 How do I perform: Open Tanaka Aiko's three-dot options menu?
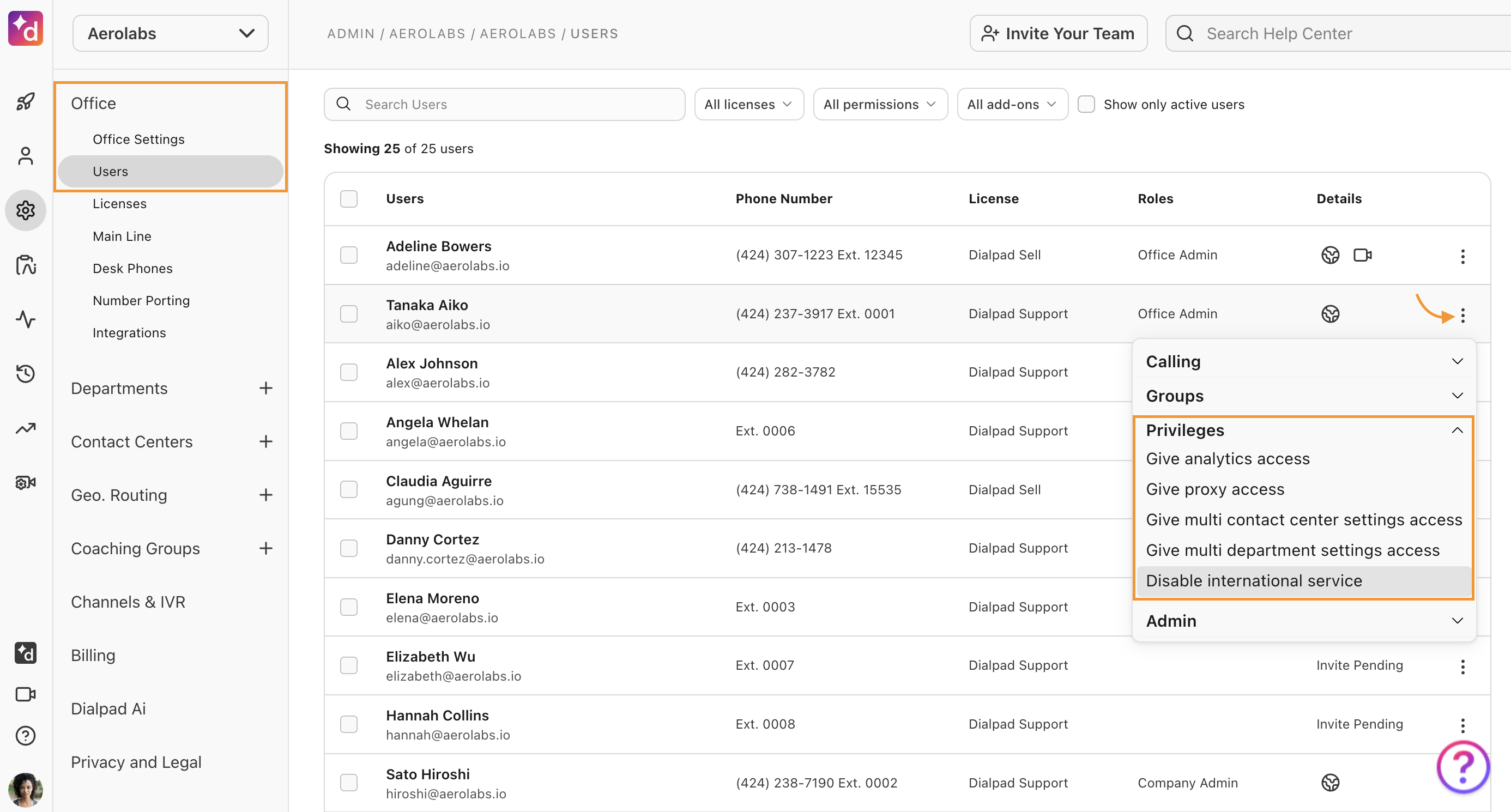(1462, 316)
